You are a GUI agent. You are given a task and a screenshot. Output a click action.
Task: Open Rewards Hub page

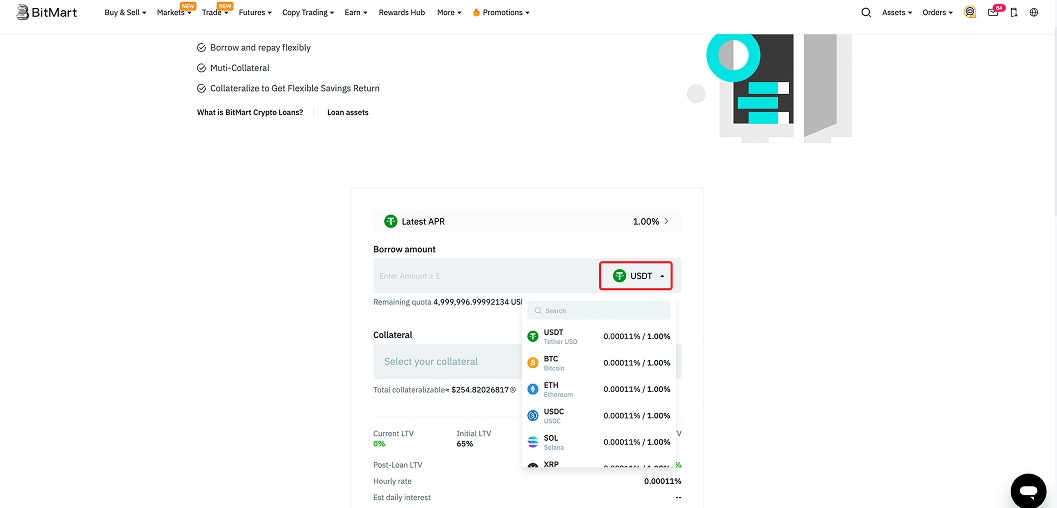402,12
